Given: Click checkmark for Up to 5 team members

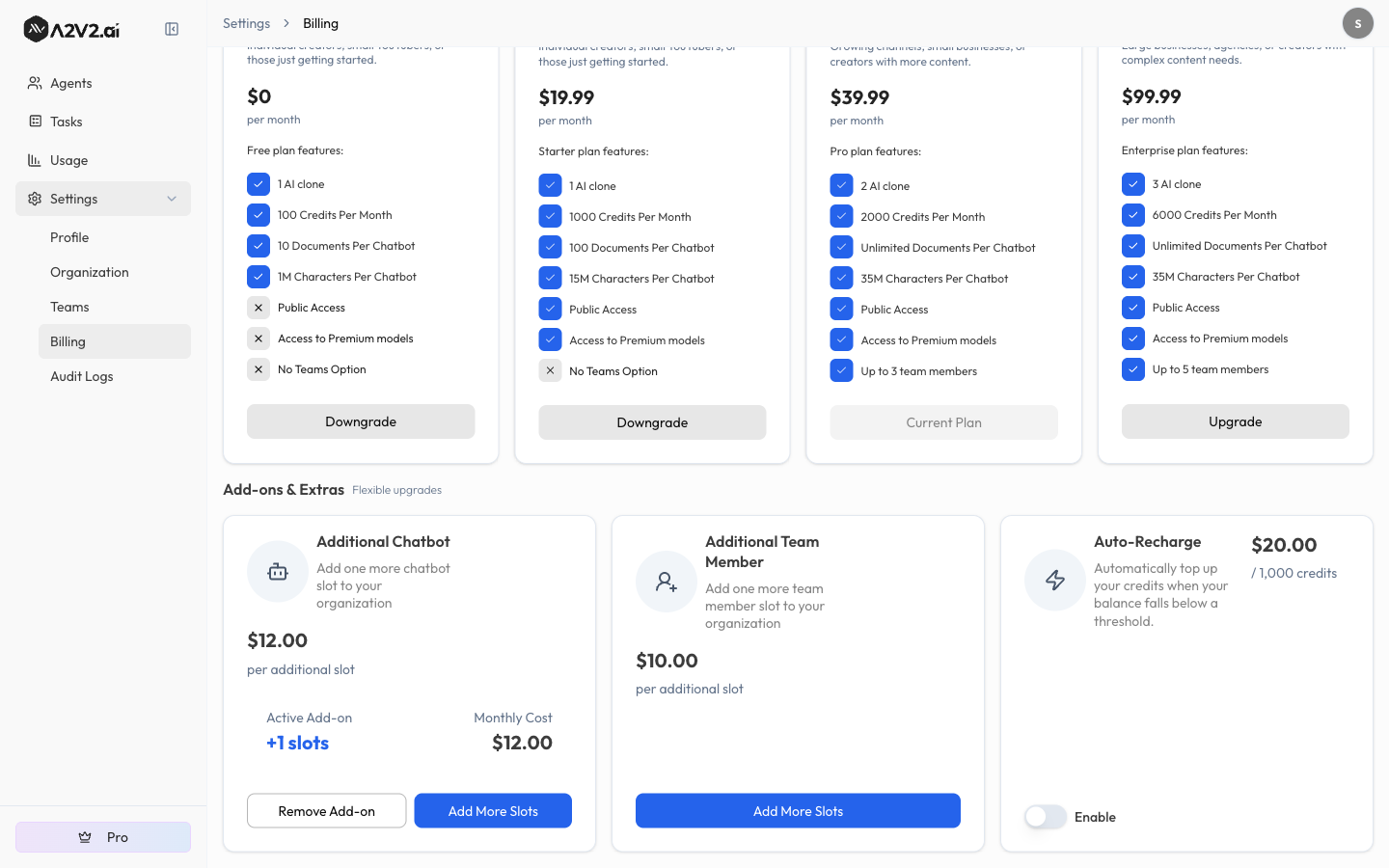Looking at the screenshot, I should point(1133,369).
